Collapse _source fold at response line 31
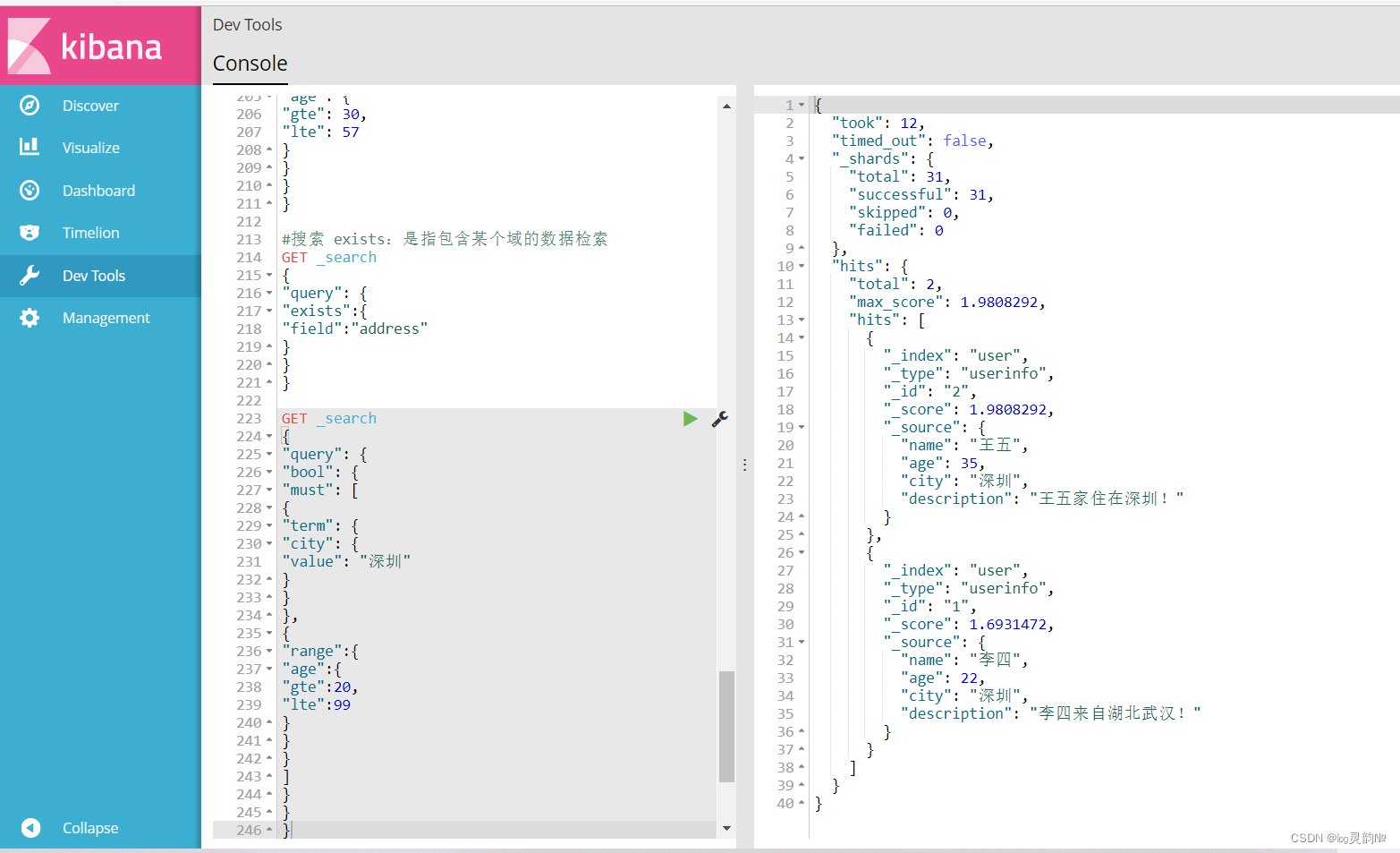This screenshot has height=853, width=1400. click(x=802, y=643)
